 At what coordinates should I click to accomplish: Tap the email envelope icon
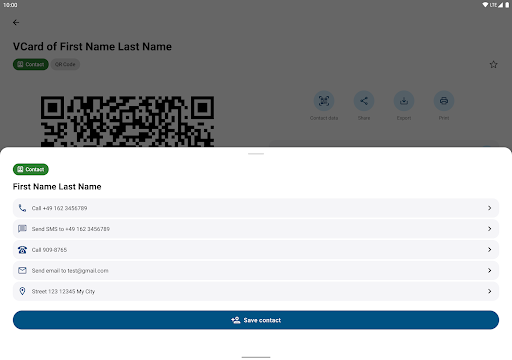click(x=22, y=270)
